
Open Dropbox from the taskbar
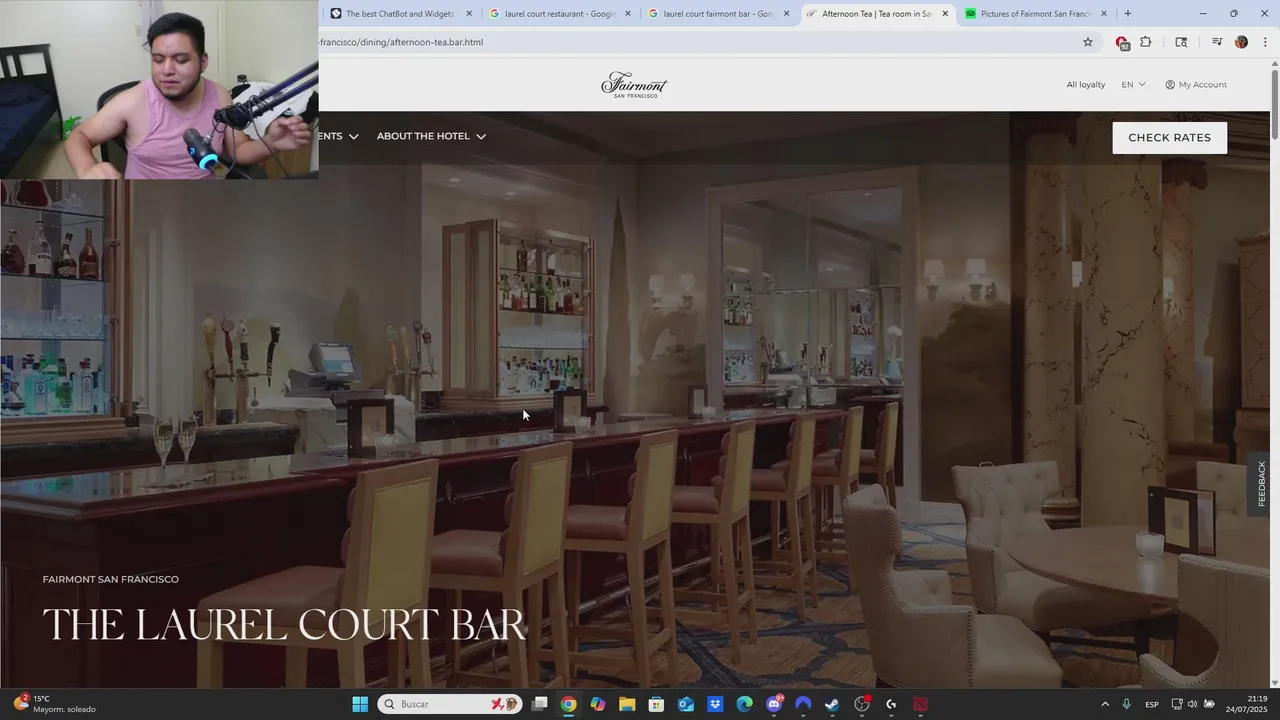tap(715, 704)
